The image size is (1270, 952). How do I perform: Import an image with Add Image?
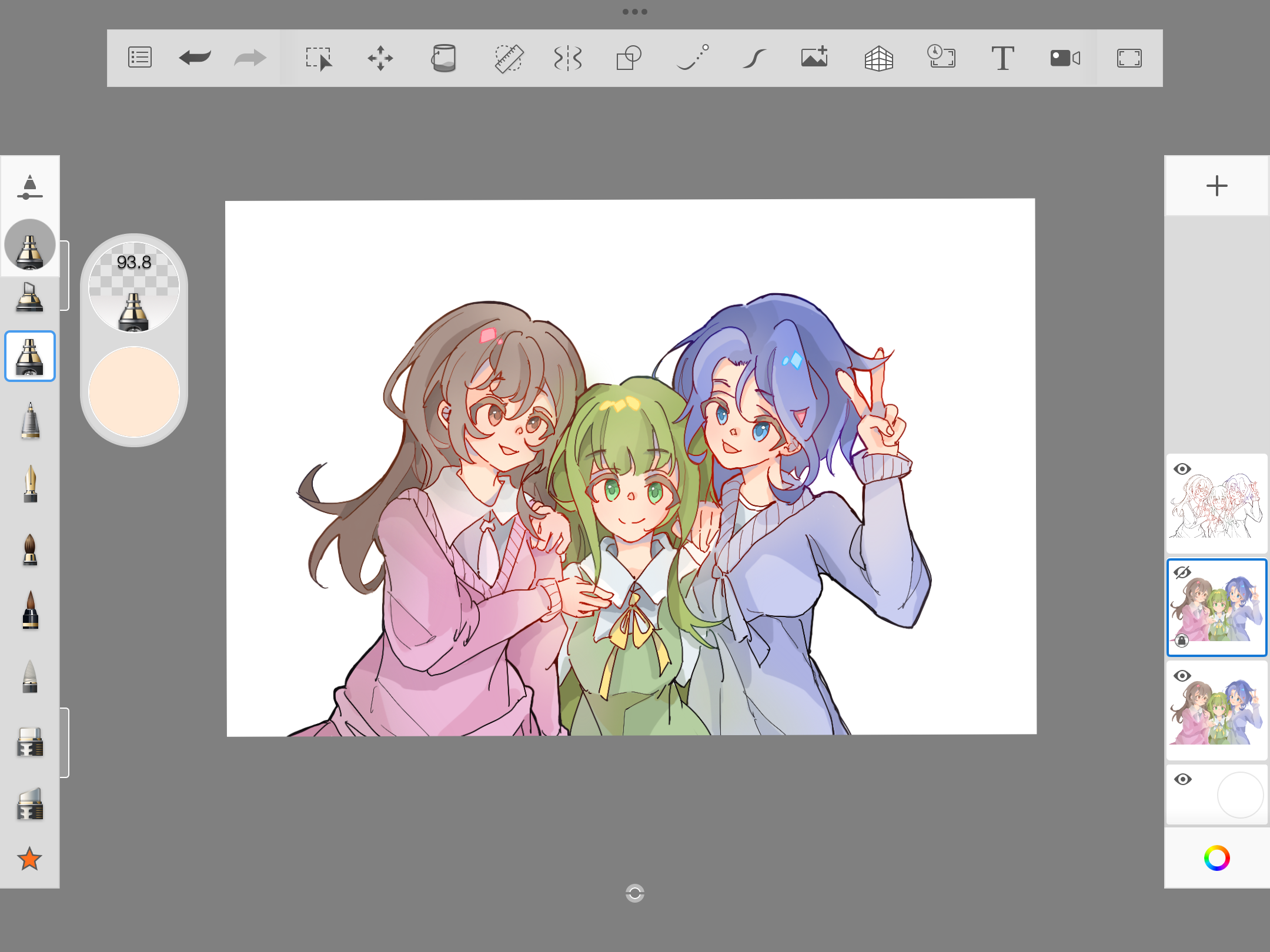click(x=815, y=57)
